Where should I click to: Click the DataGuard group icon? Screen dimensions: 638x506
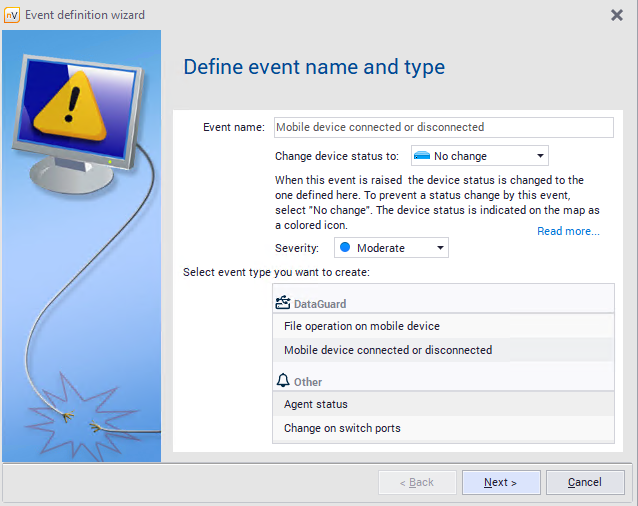point(282,302)
